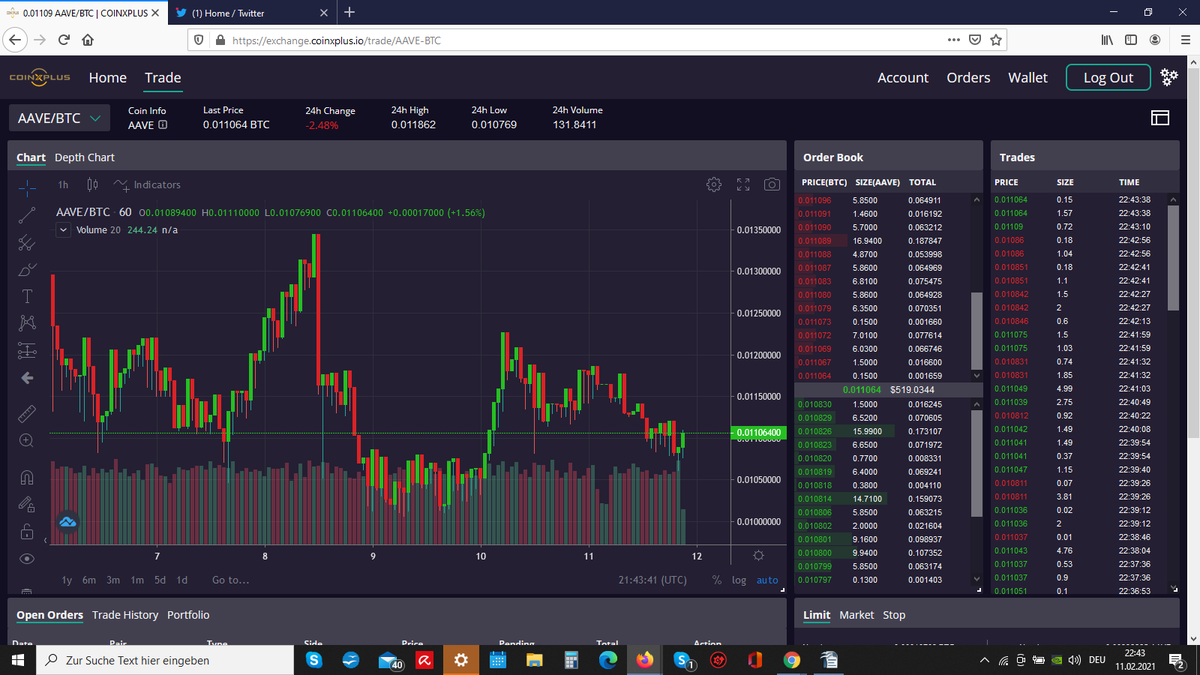Viewport: 1200px width, 675px height.
Task: Click the CoinxPlus logo
Action: point(40,77)
